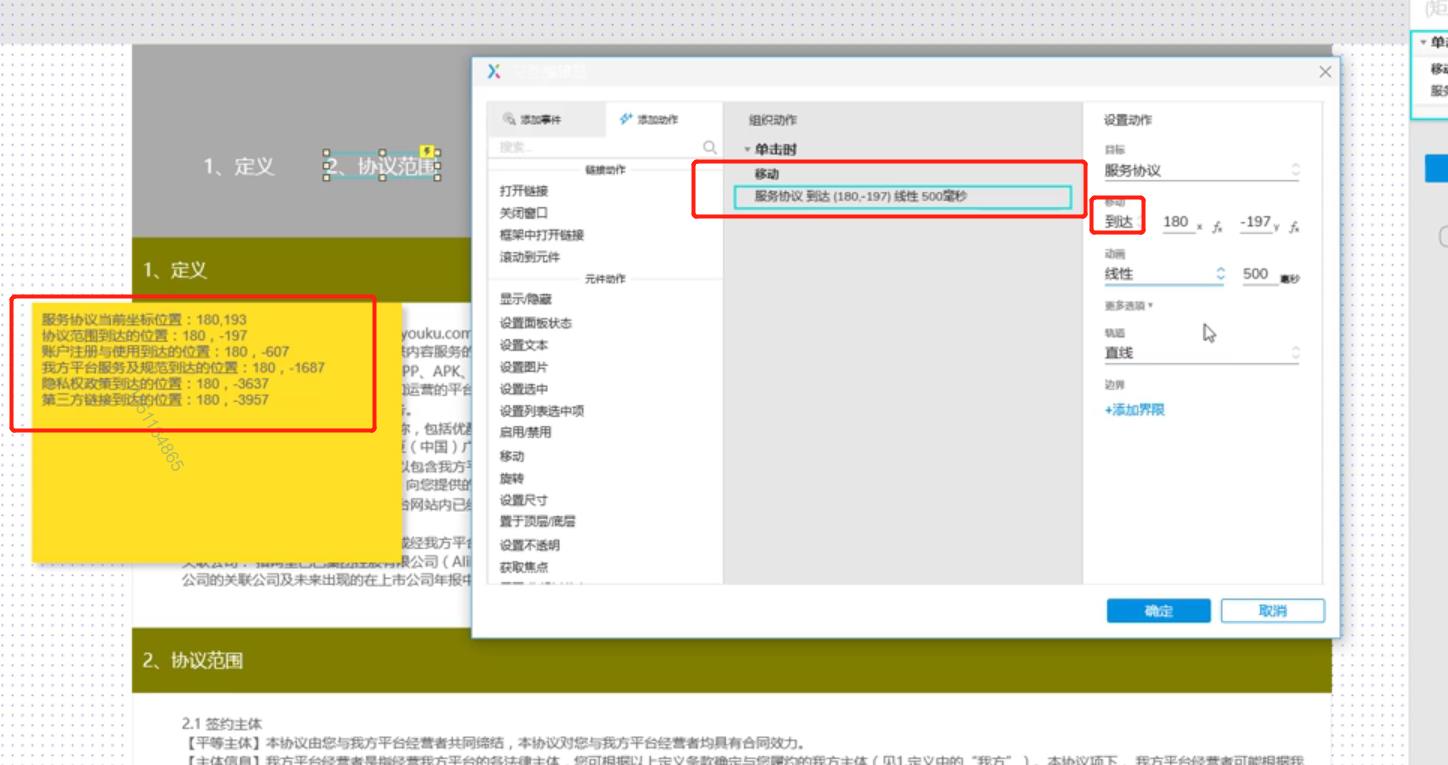The height and width of the screenshot is (765, 1448).
Task: Open the 目标 target dropdown 服务协议
Action: [1203, 171]
